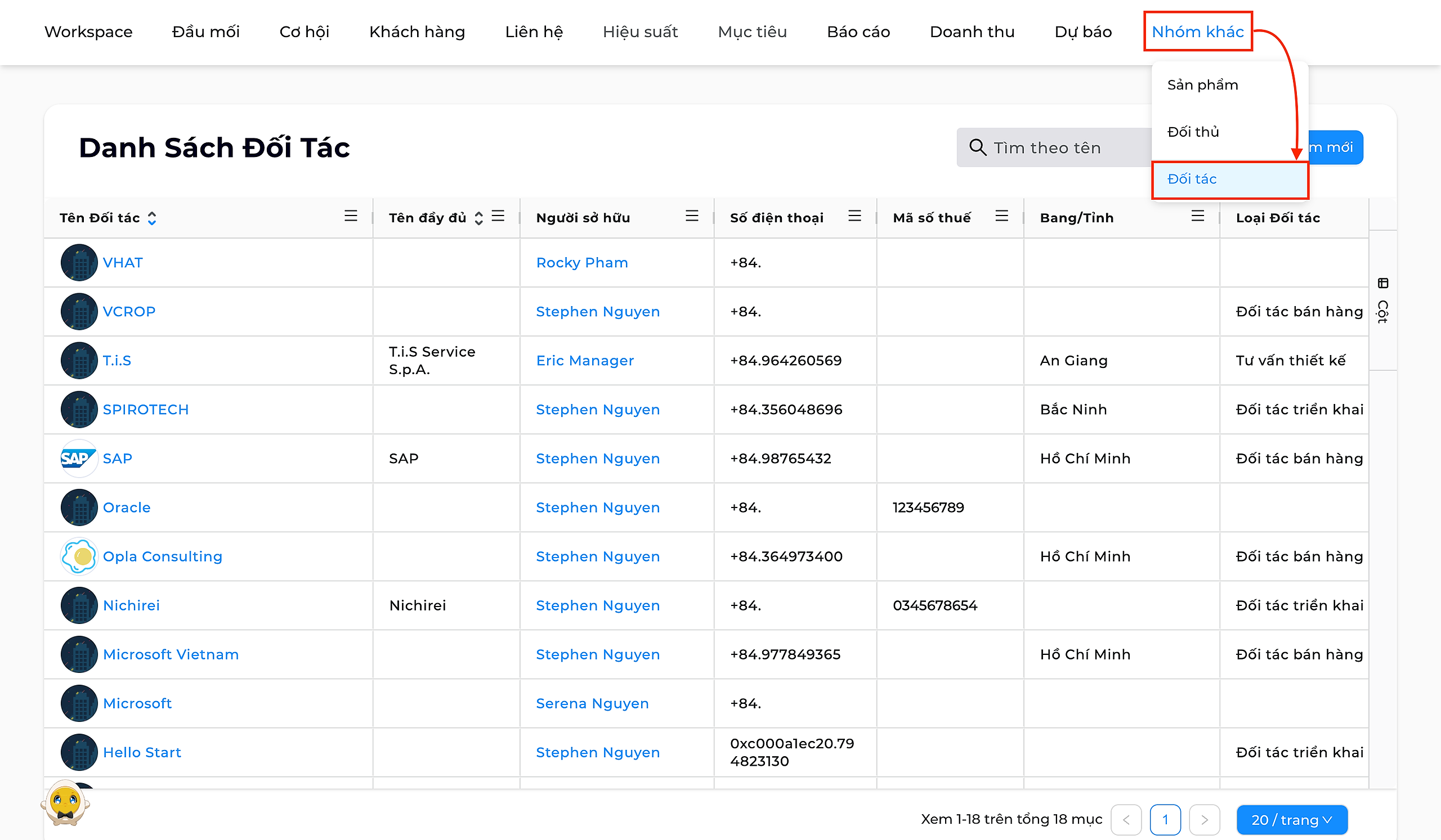Click the Microsoft Vietnam avatar
This screenshot has height=840, width=1441.
(x=79, y=654)
